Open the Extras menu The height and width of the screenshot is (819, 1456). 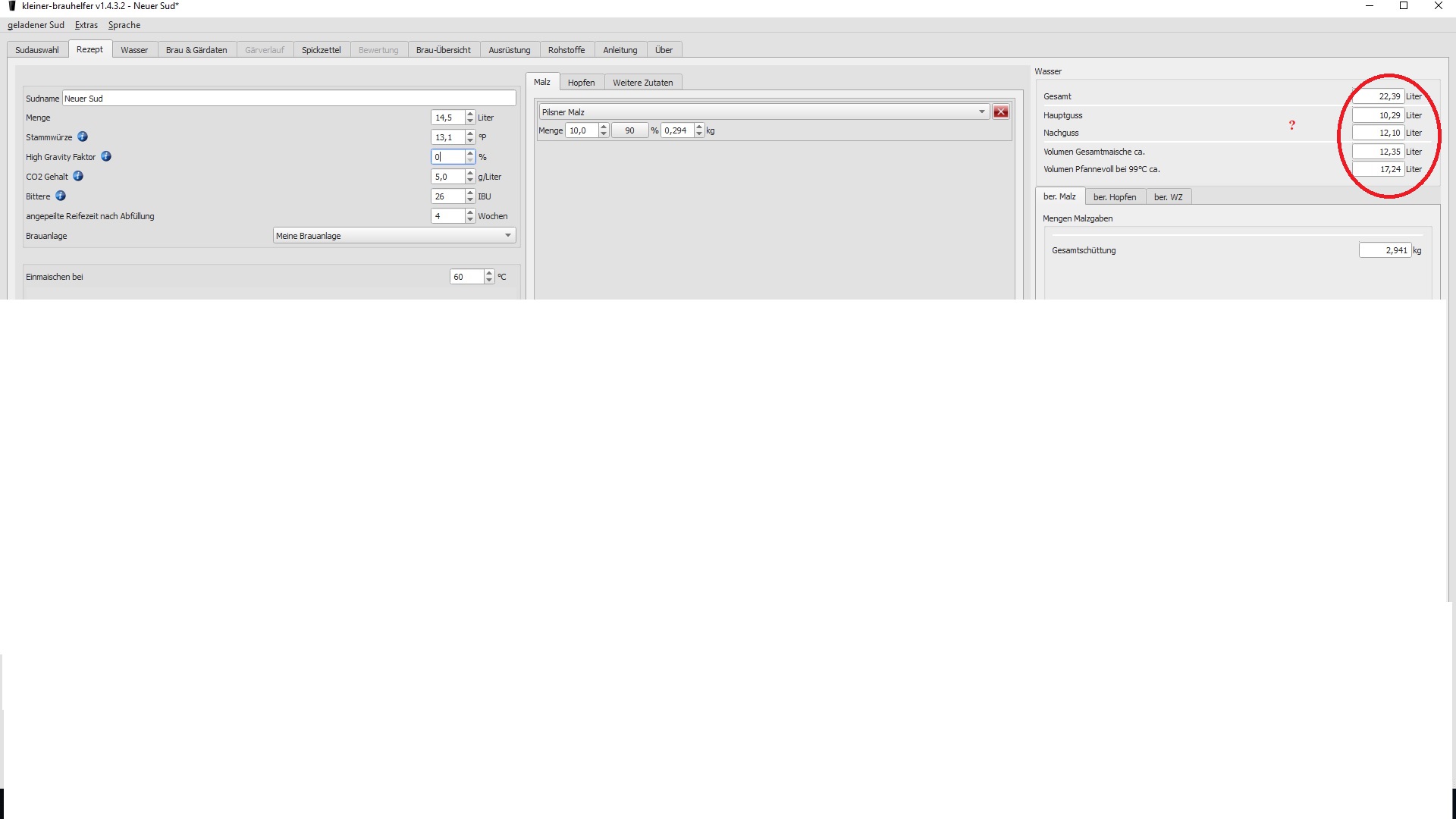[86, 25]
